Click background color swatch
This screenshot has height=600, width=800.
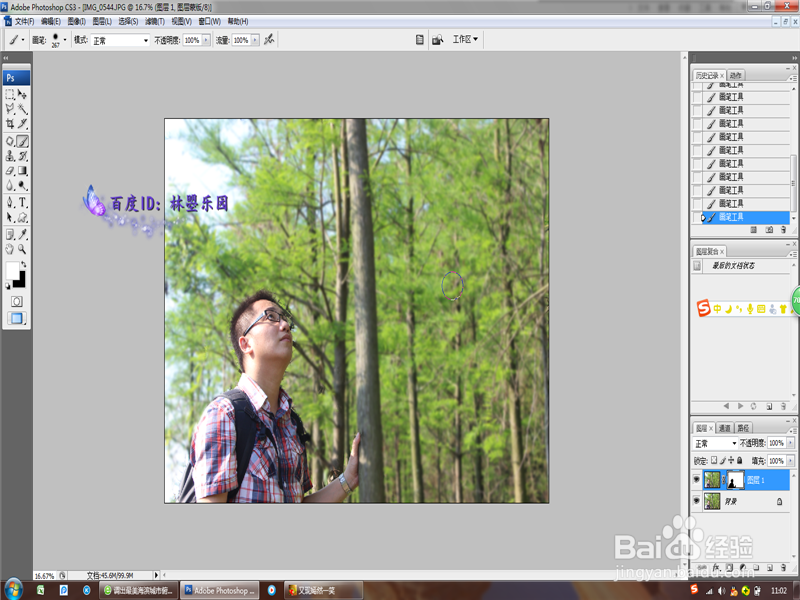click(x=22, y=282)
